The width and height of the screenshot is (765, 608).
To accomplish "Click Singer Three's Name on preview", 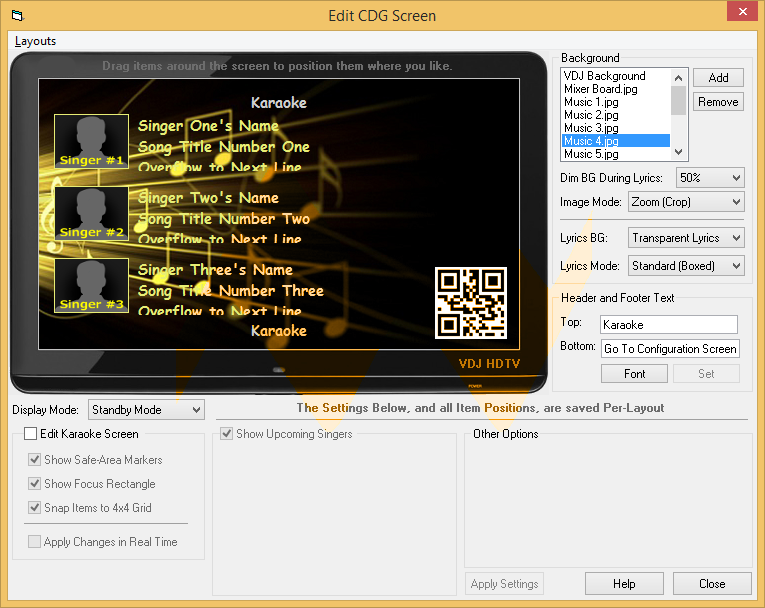I will (x=215, y=270).
